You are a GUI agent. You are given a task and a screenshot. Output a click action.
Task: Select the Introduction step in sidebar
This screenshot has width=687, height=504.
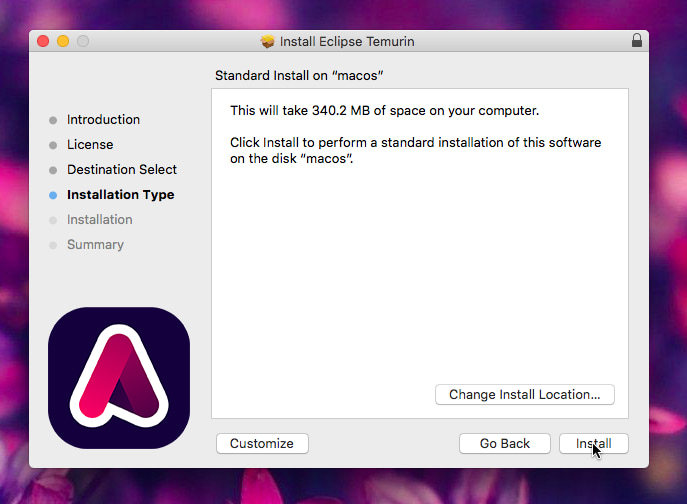pyautogui.click(x=103, y=120)
